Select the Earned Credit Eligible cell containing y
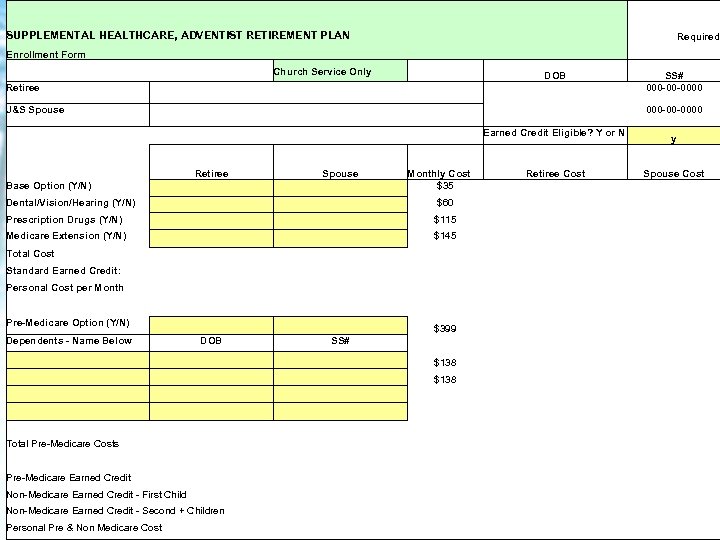Screen dimensions: 720x540 click(674, 136)
